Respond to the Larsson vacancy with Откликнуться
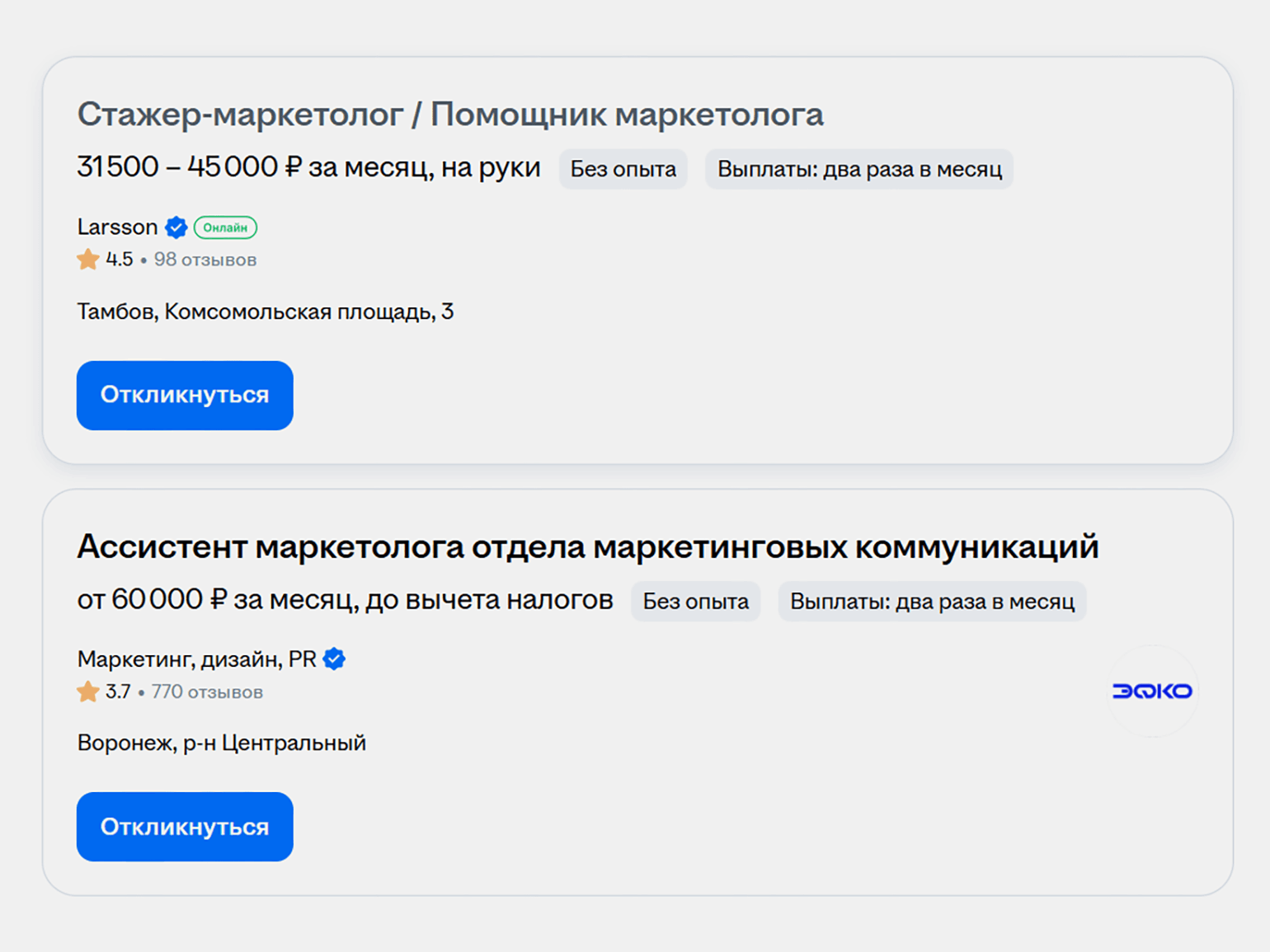Viewport: 1270px width, 952px height. click(185, 396)
